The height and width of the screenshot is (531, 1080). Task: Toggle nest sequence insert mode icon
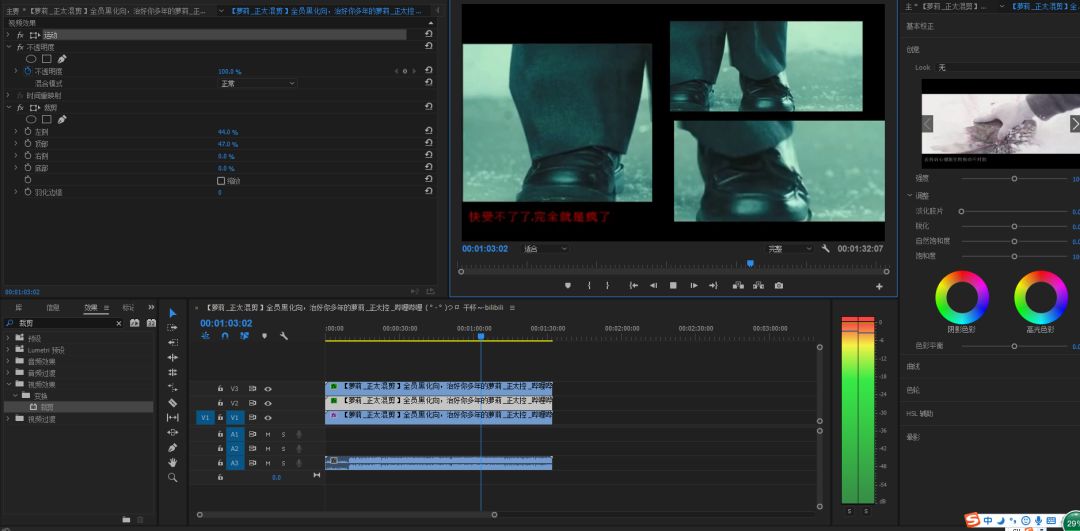(x=205, y=336)
